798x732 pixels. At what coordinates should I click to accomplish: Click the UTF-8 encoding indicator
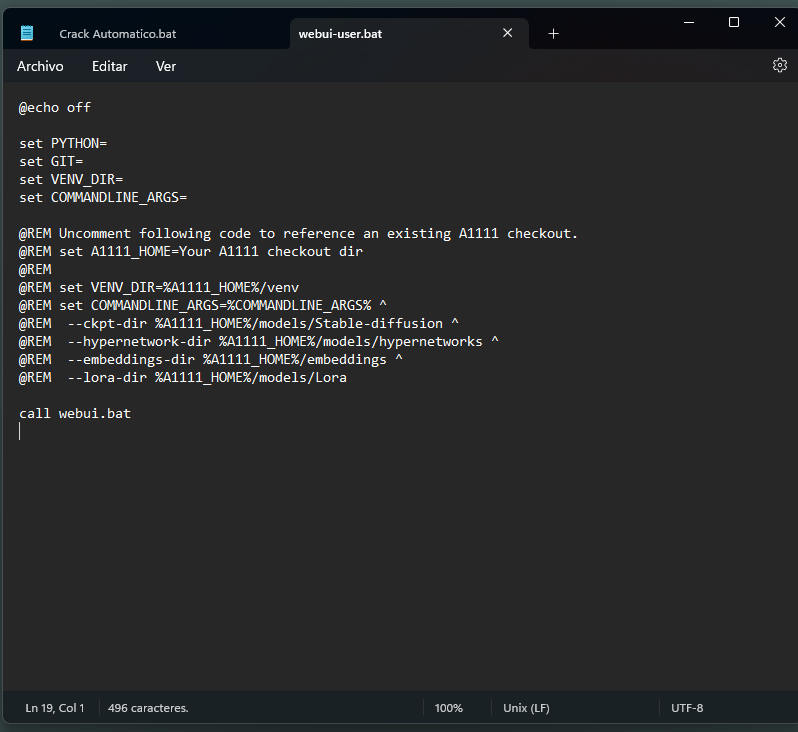pyautogui.click(x=687, y=708)
